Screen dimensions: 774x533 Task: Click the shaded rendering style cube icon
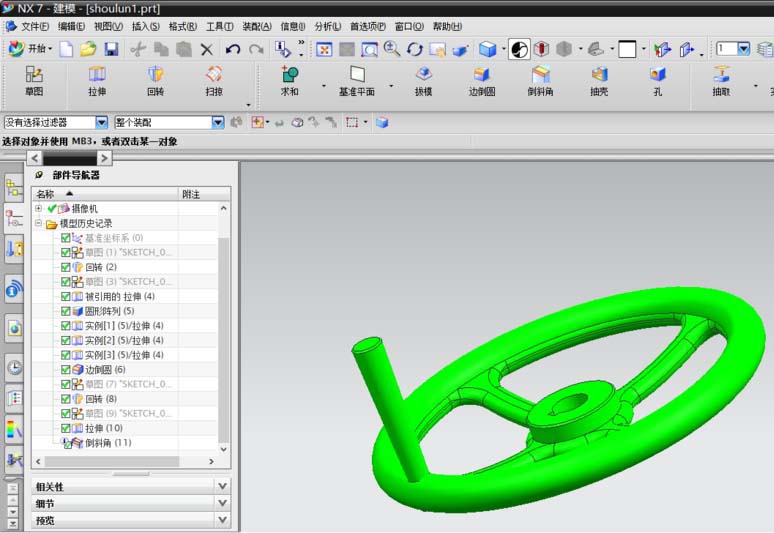point(488,49)
